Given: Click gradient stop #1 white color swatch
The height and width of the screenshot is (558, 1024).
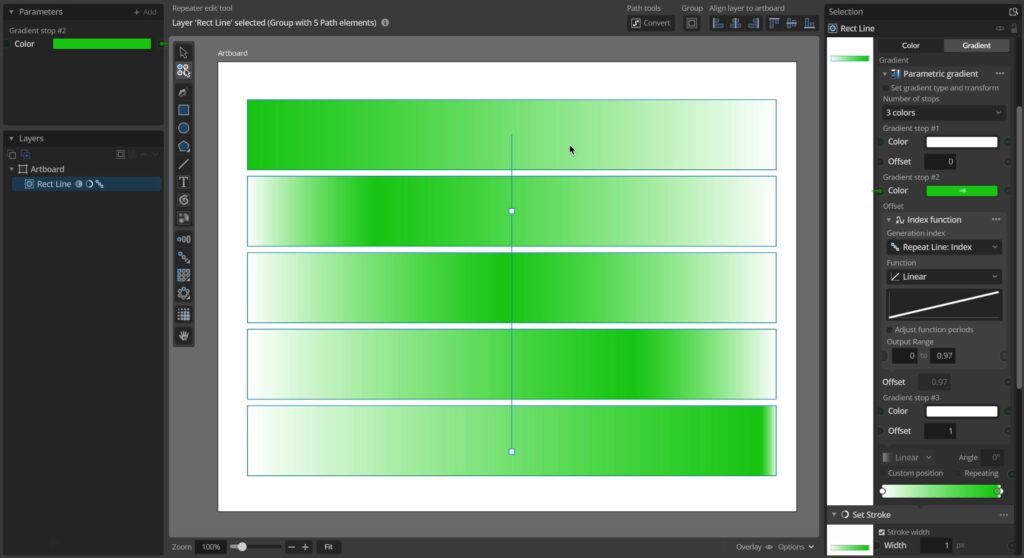Looking at the screenshot, I should pos(961,142).
